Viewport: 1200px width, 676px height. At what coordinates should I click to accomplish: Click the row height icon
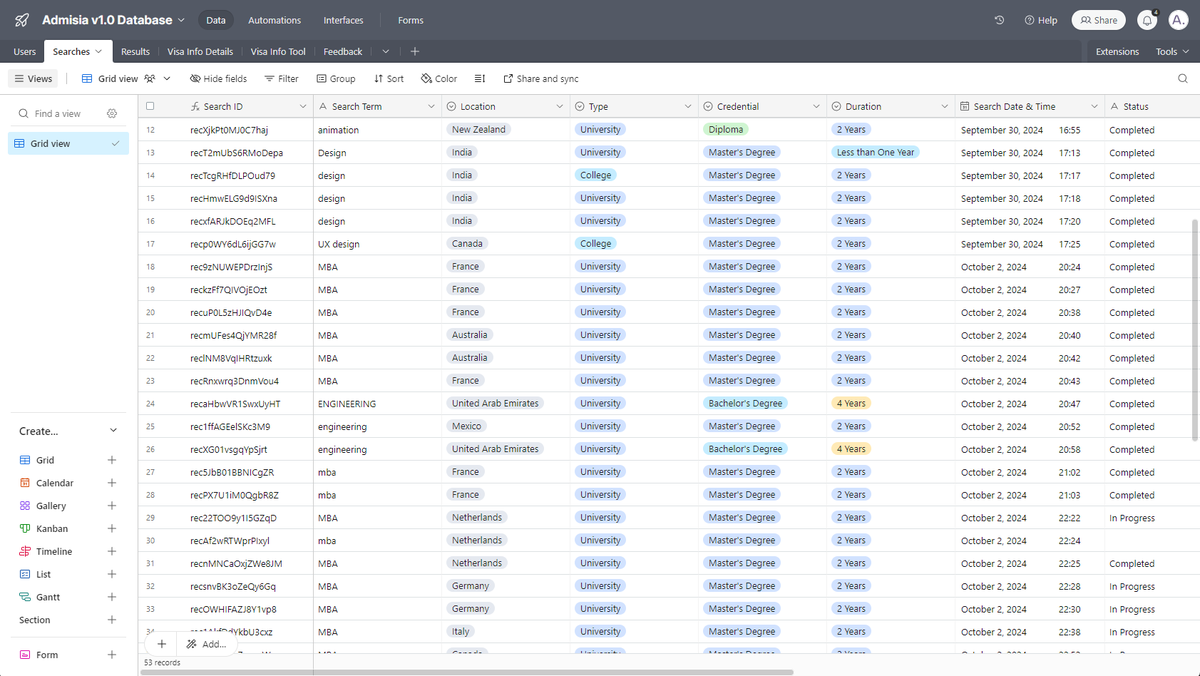coord(480,78)
